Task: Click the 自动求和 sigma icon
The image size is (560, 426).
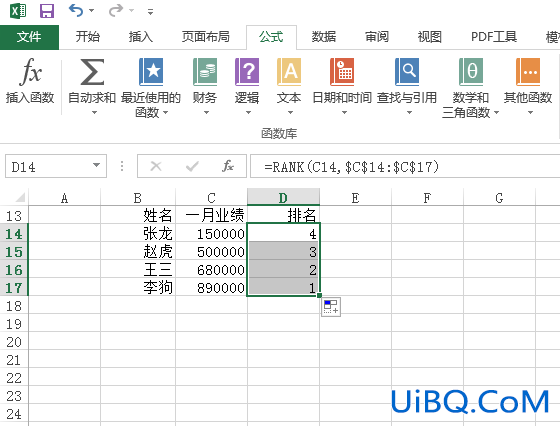Action: pos(92,72)
